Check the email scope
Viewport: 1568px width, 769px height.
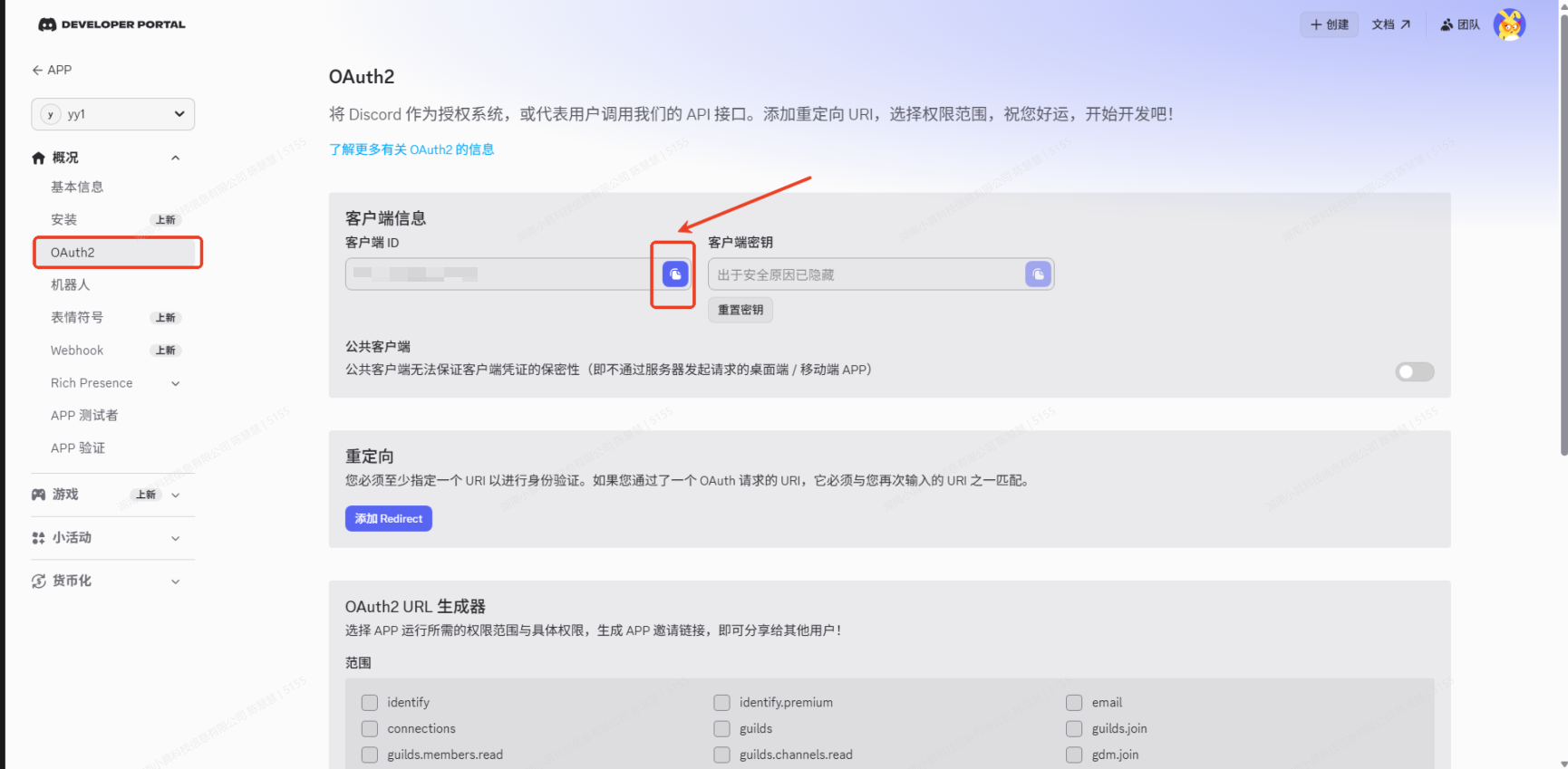point(1074,702)
